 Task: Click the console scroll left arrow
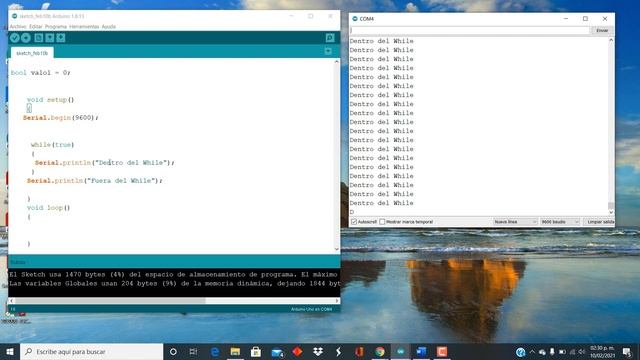(11, 301)
